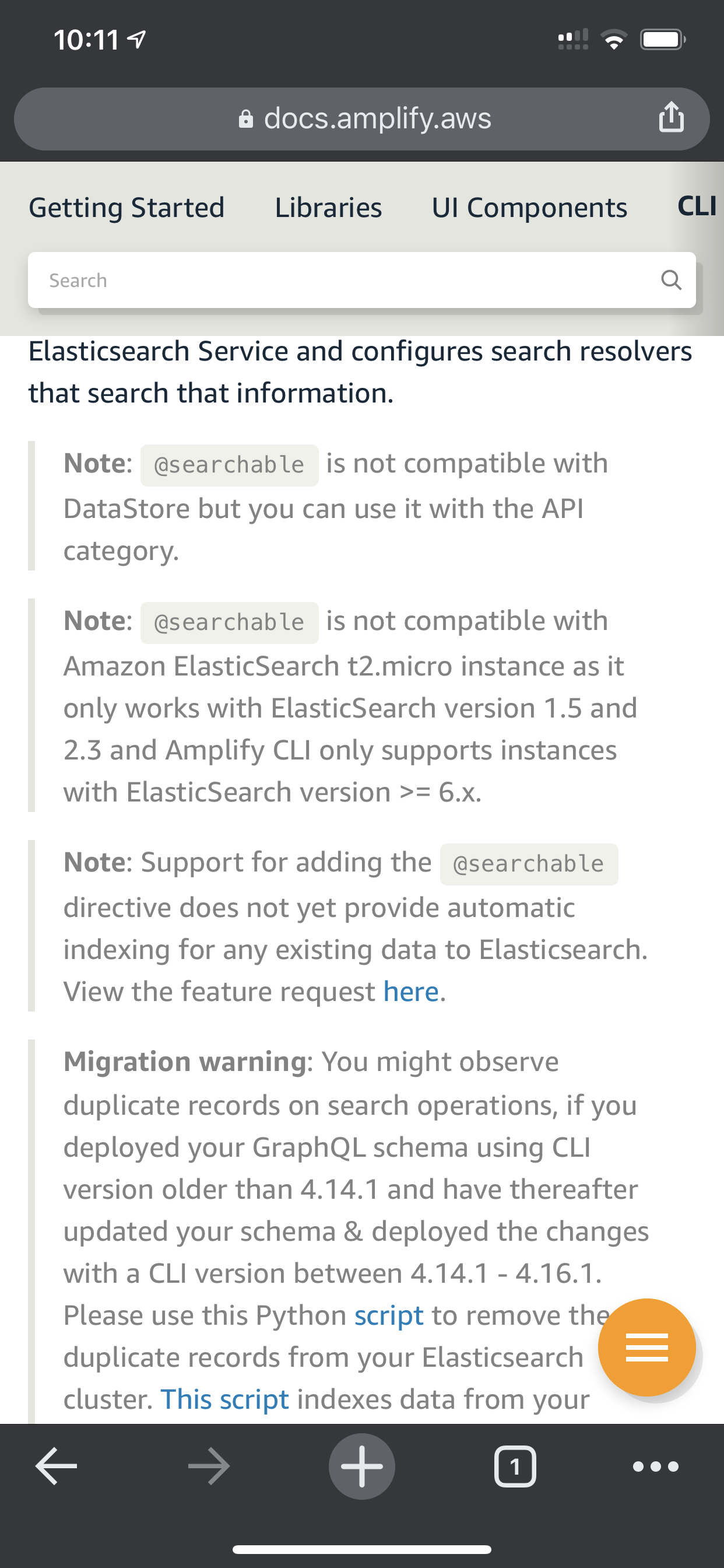Tap the Wi-Fi indicator in the status bar
Screen dimensions: 724x1568
[x=614, y=39]
